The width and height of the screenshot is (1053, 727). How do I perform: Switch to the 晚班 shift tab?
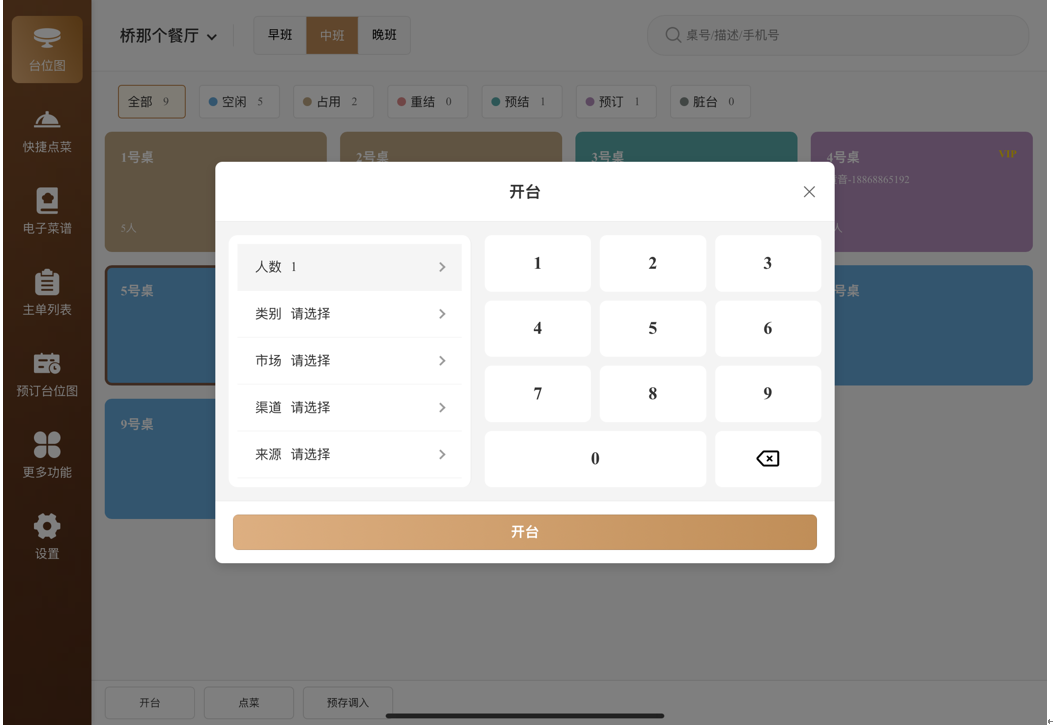(x=384, y=35)
